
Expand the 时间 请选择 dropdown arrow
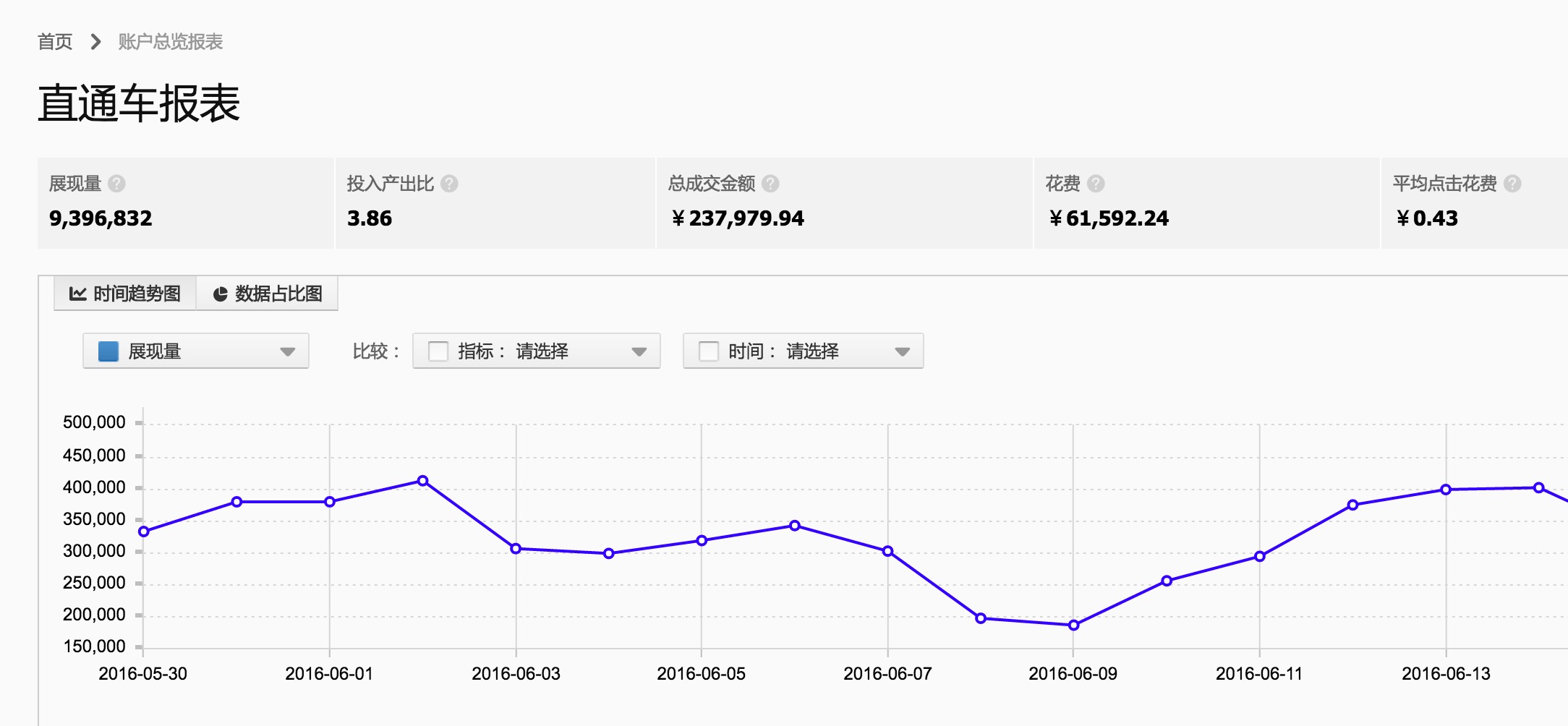902,352
